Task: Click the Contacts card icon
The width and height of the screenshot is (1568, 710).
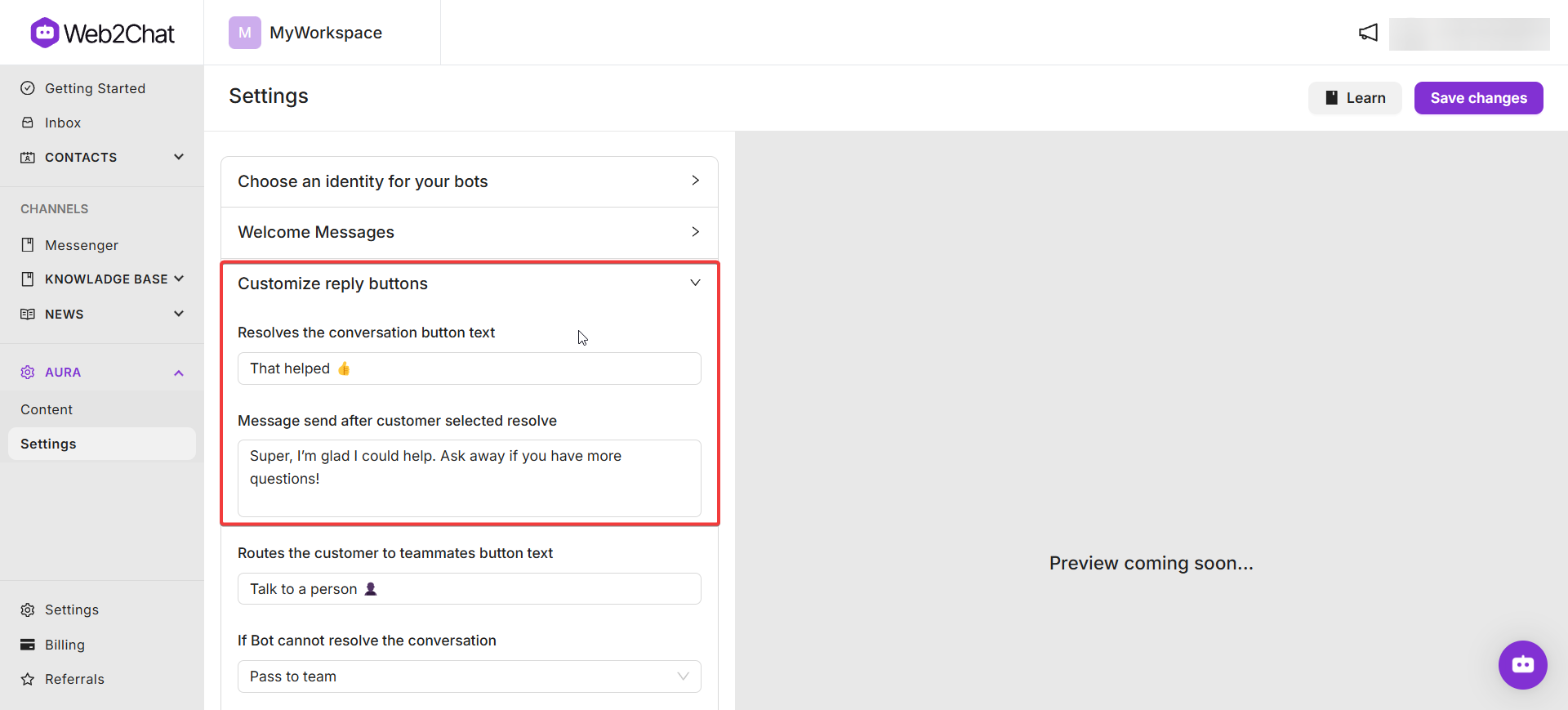Action: click(28, 157)
